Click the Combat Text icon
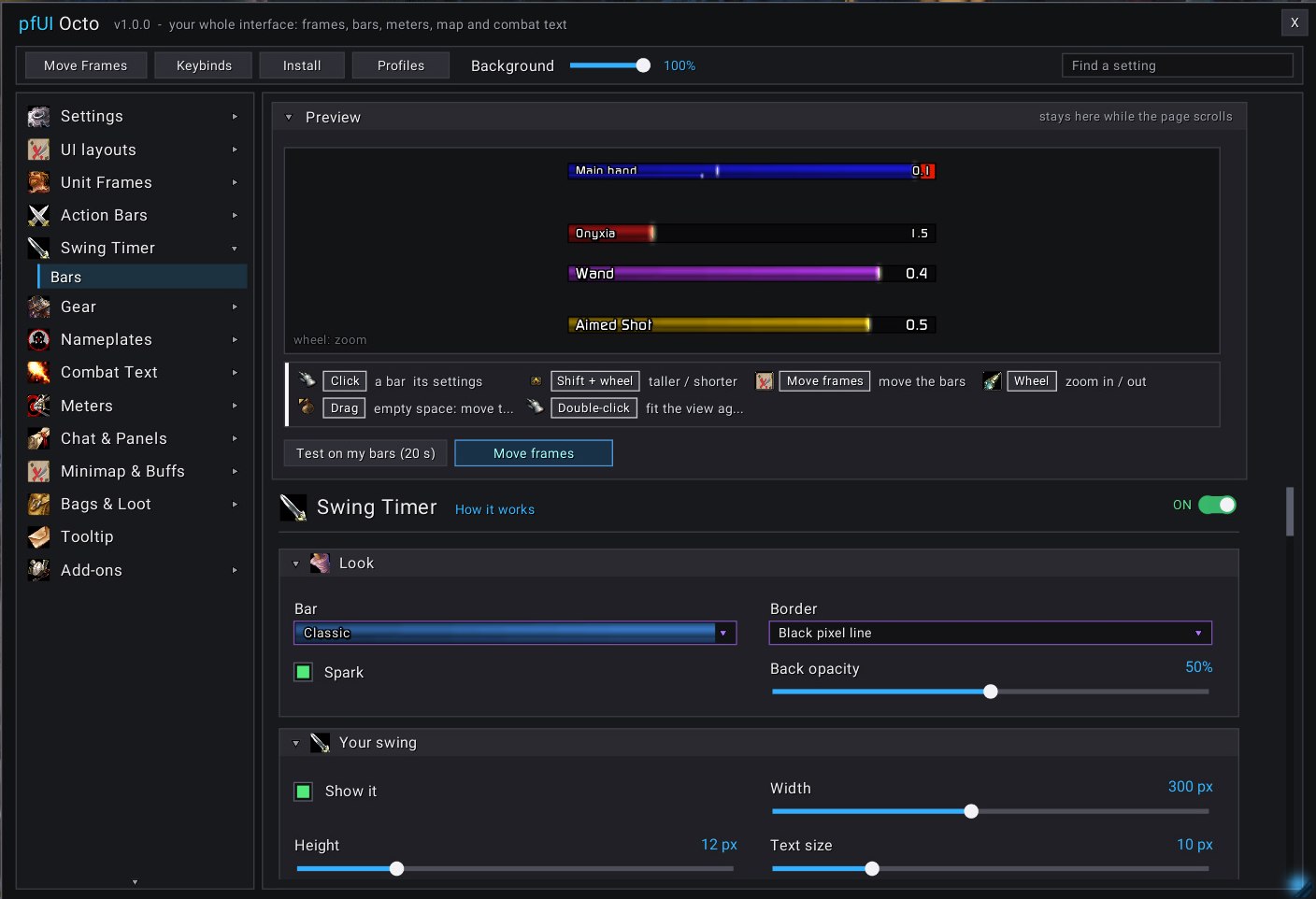The height and width of the screenshot is (899, 1316). (x=38, y=372)
